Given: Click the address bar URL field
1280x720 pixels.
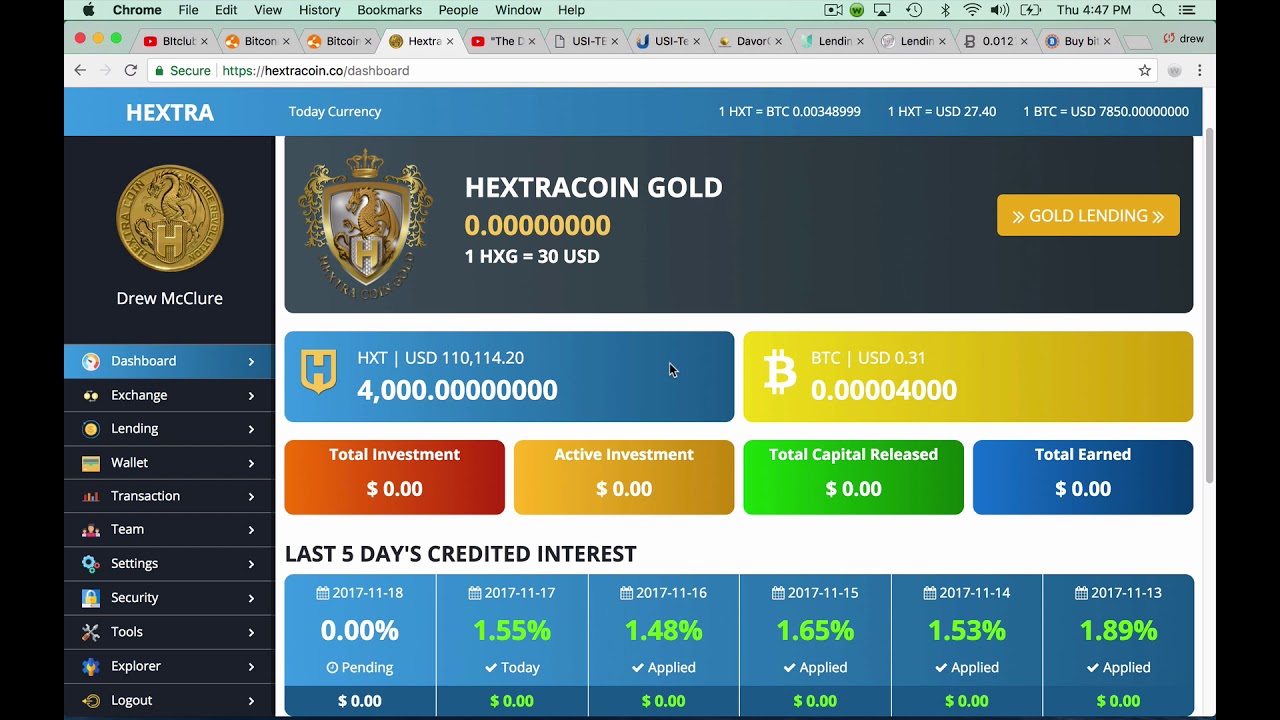Looking at the screenshot, I should (650, 70).
